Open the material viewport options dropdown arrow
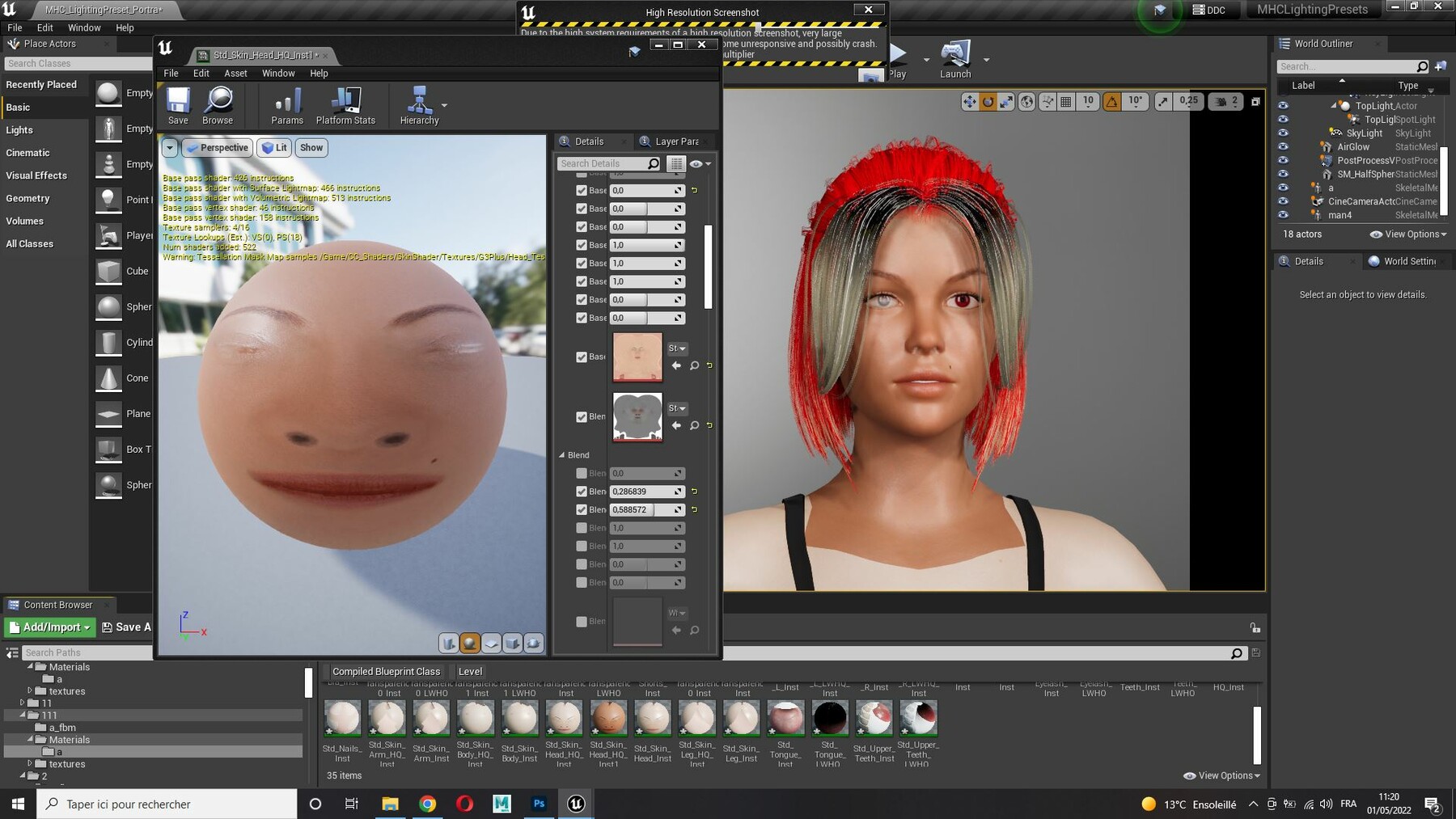The width and height of the screenshot is (1456, 819). coord(170,148)
